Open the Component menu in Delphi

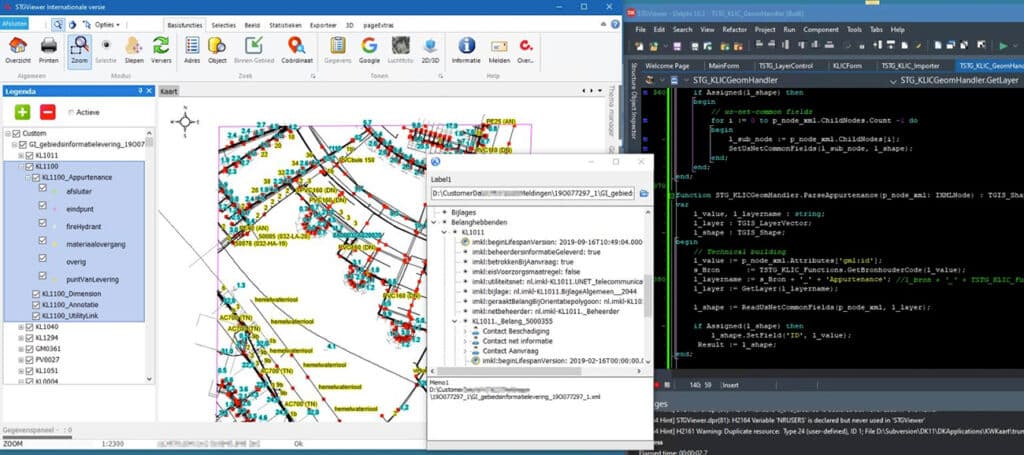tap(821, 29)
